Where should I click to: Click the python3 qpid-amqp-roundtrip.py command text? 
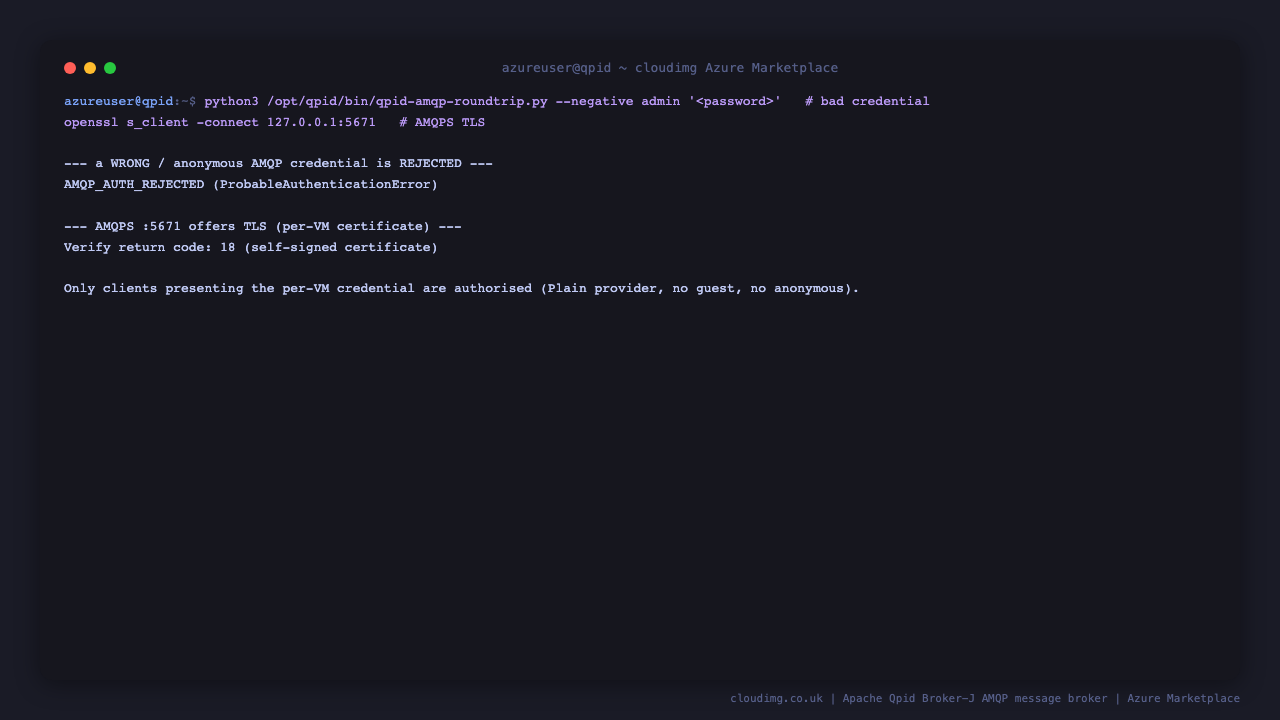(x=493, y=101)
